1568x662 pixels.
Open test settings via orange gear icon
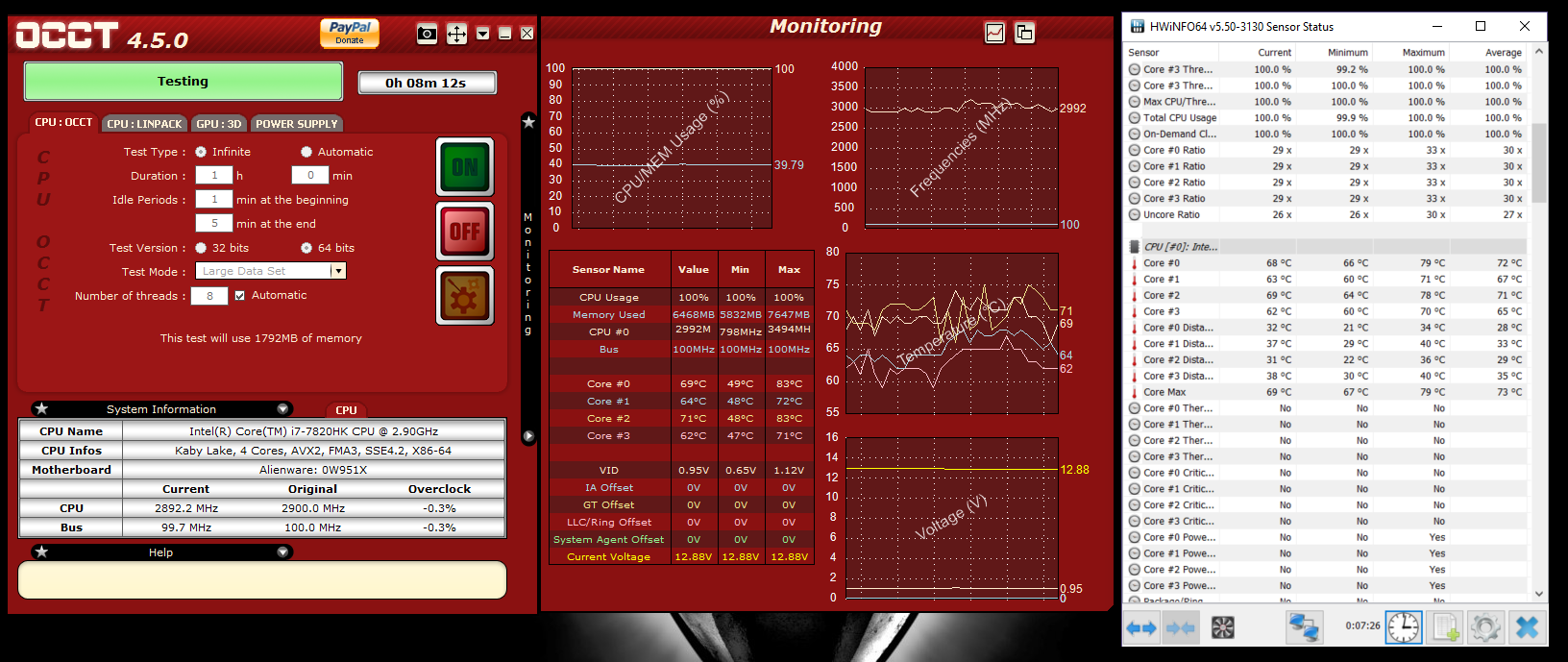[465, 295]
